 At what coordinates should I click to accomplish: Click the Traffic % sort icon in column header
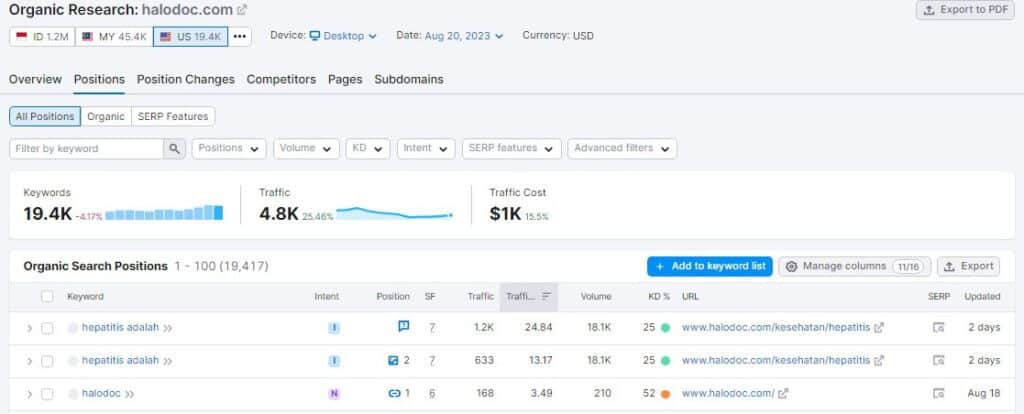(547, 296)
